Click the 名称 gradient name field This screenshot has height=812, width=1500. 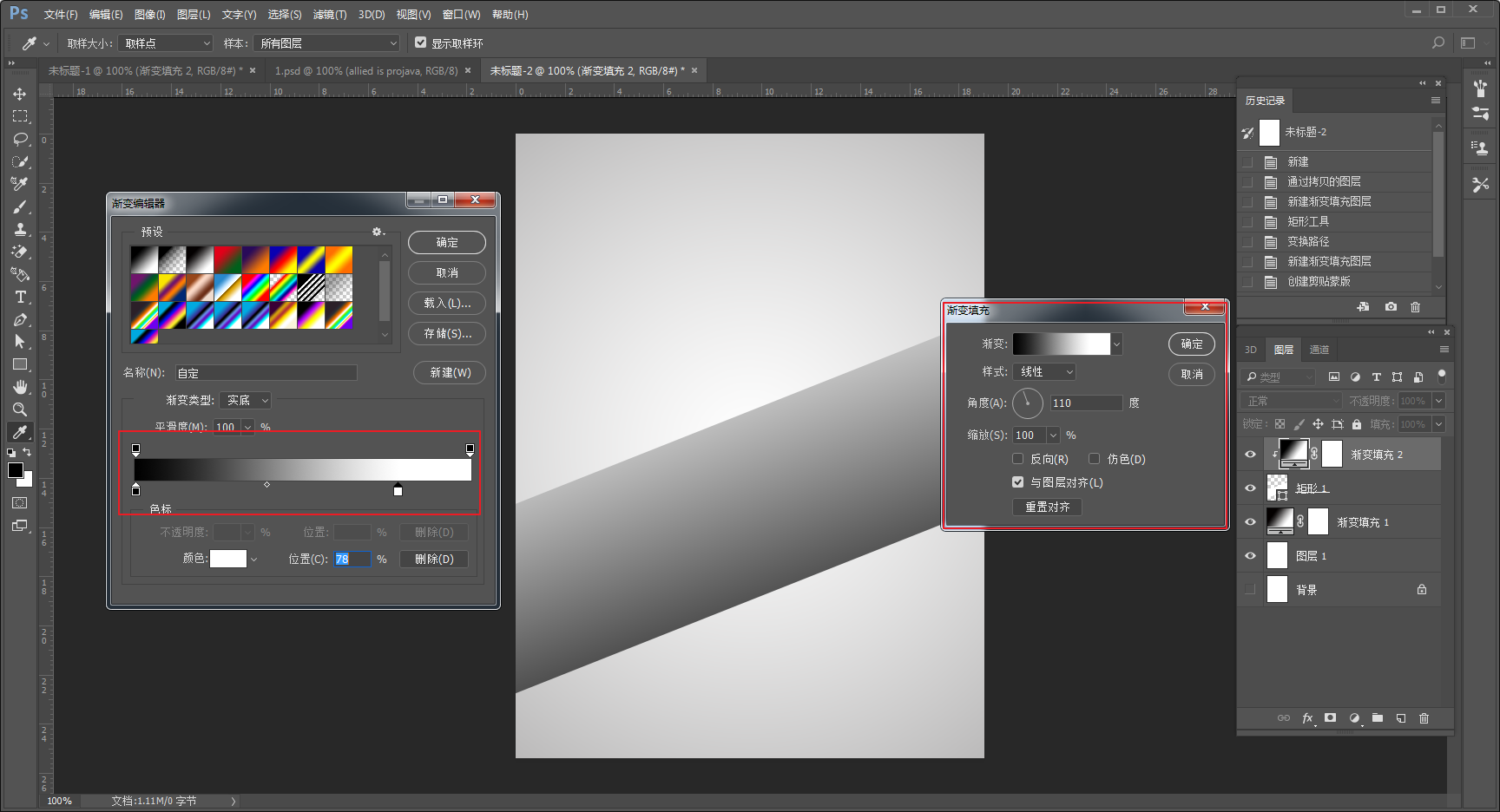pyautogui.click(x=266, y=373)
